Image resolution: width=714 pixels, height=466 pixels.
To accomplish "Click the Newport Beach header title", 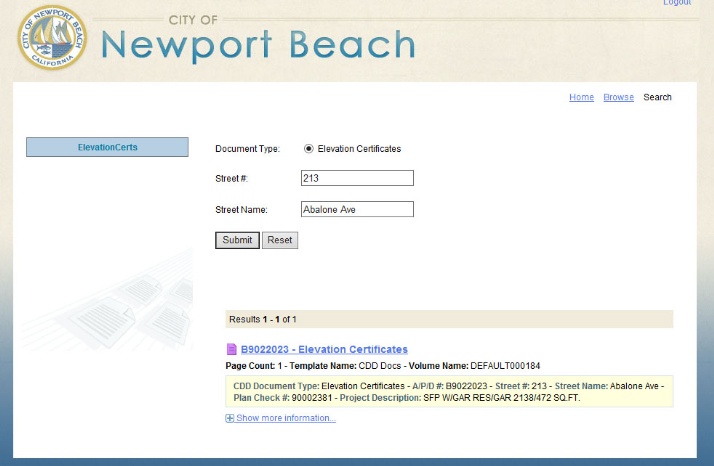I will tap(258, 45).
